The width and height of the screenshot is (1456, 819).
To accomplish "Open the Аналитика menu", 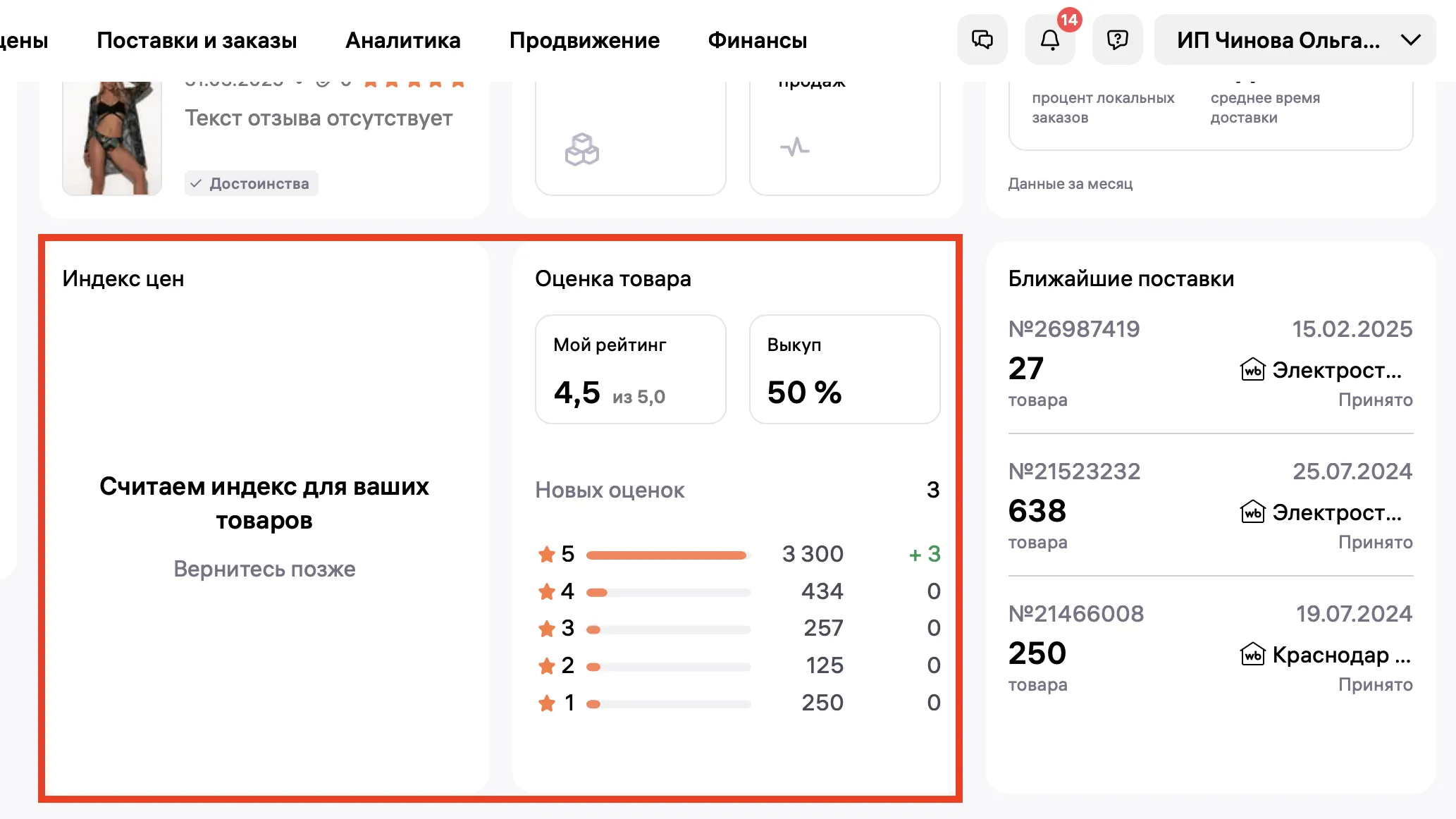I will pos(402,40).
